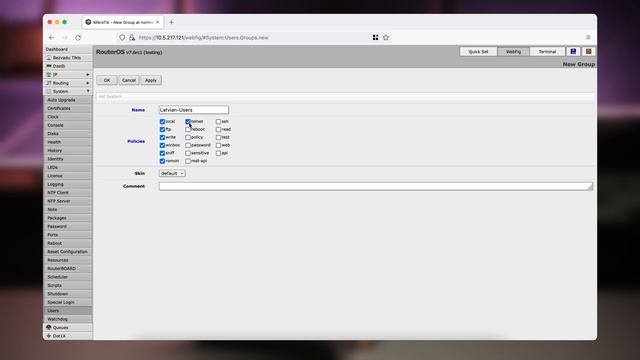The height and width of the screenshot is (360, 640).
Task: Switch to Quick Set mode
Action: pyautogui.click(x=478, y=51)
